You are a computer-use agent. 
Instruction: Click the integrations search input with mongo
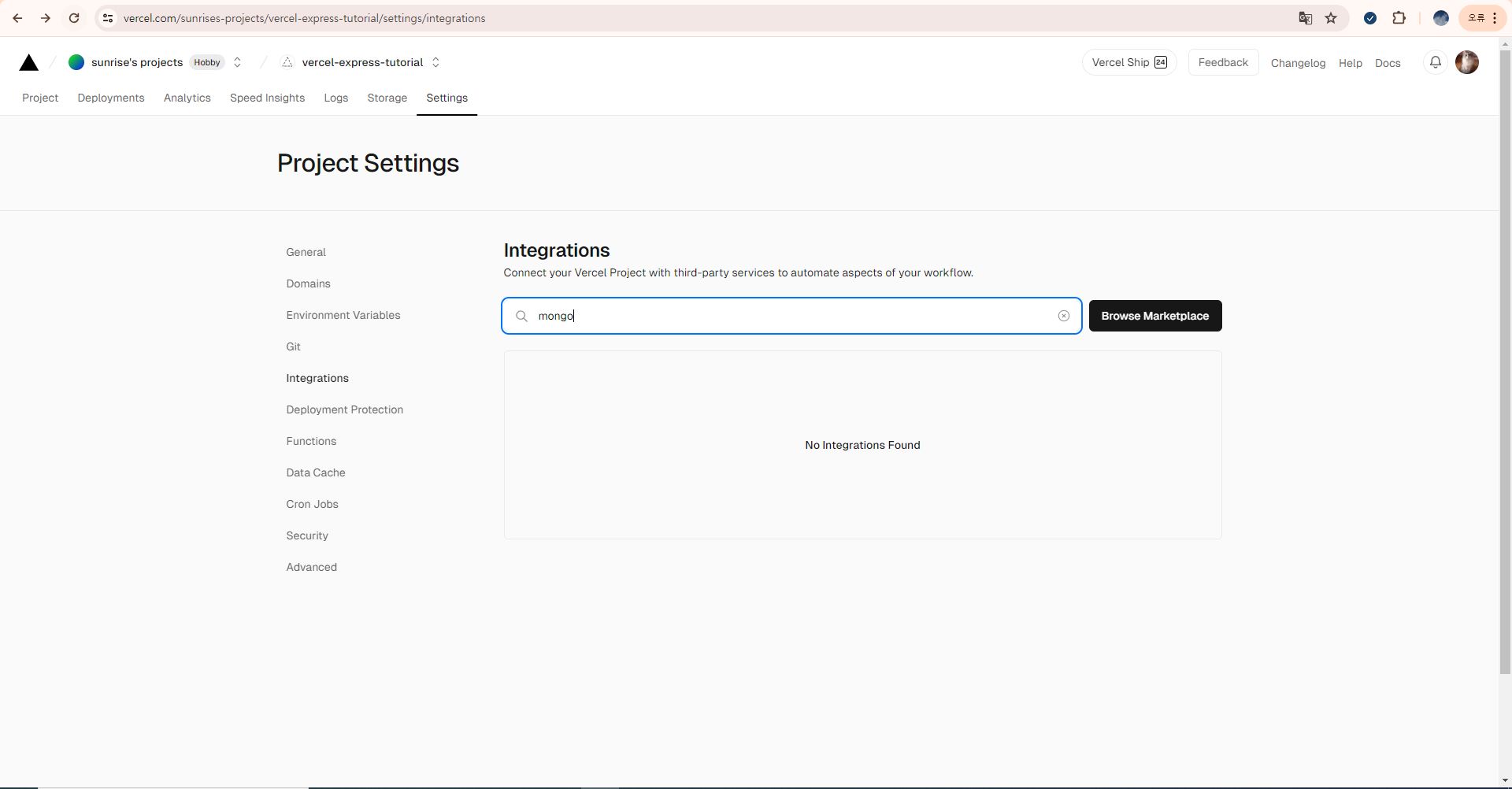pos(792,316)
